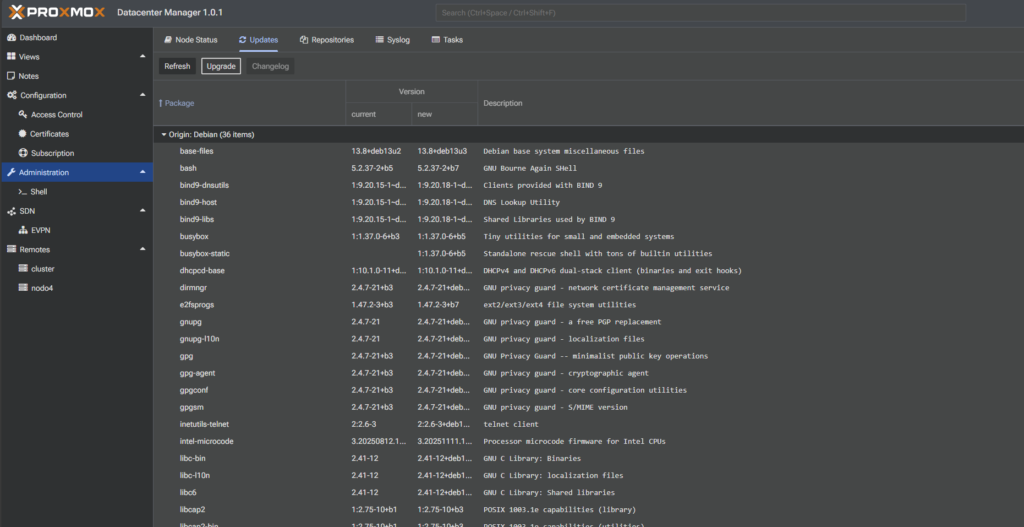Open the Dashboard menu entry

coord(76,38)
